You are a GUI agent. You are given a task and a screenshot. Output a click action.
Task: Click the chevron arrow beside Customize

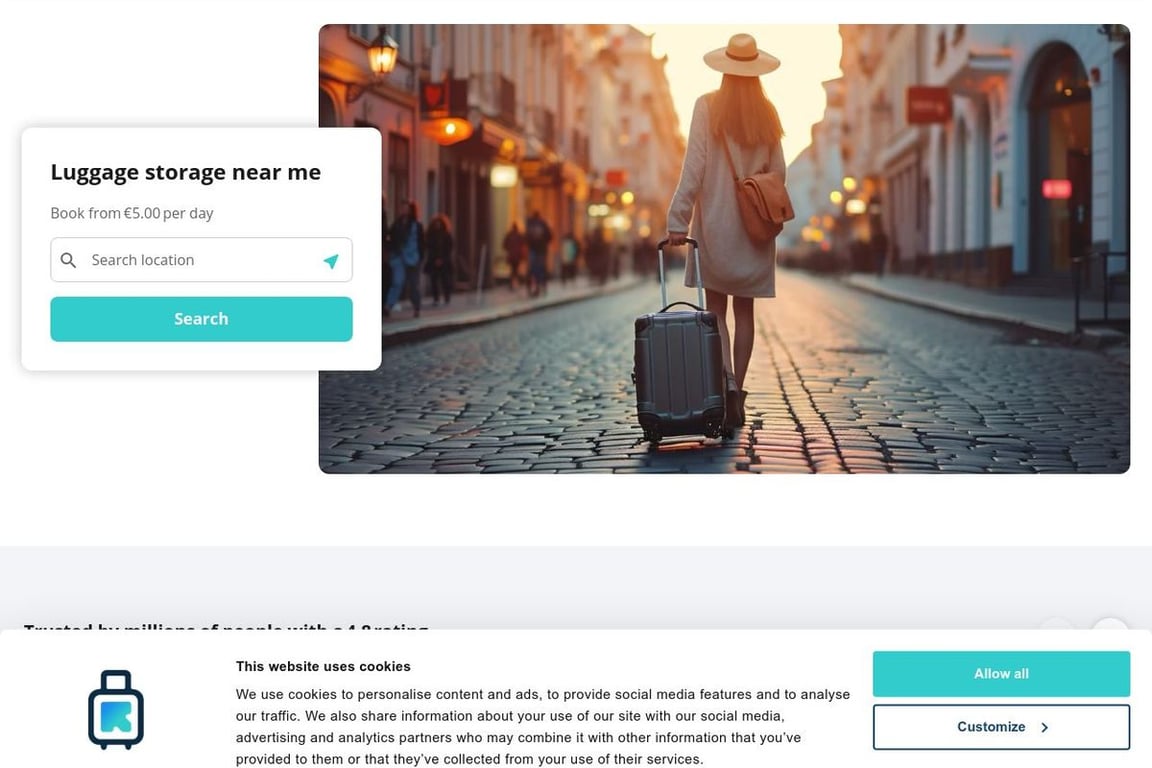(1044, 727)
